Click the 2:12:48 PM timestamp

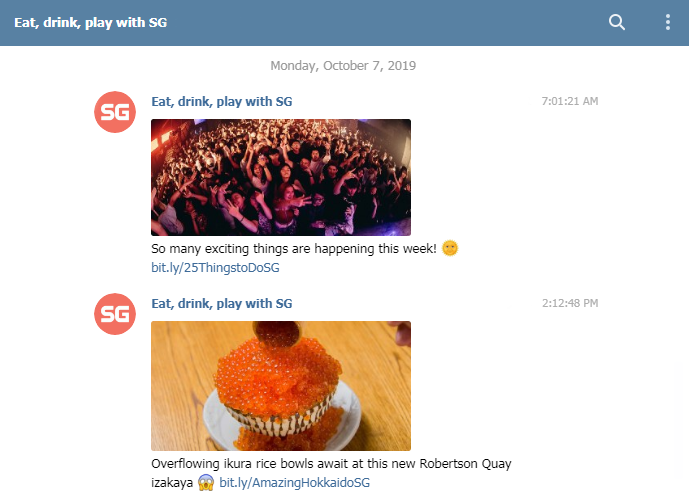pos(569,303)
